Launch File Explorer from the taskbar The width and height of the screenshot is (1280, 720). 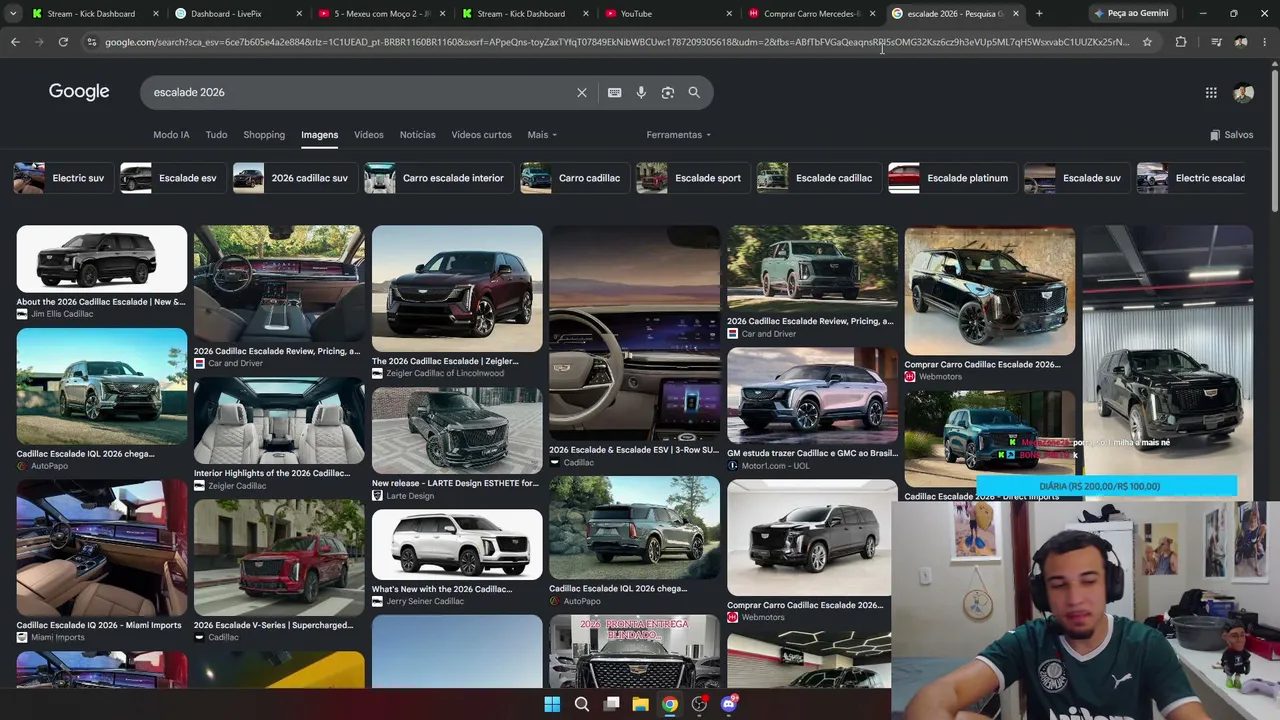tap(640, 704)
